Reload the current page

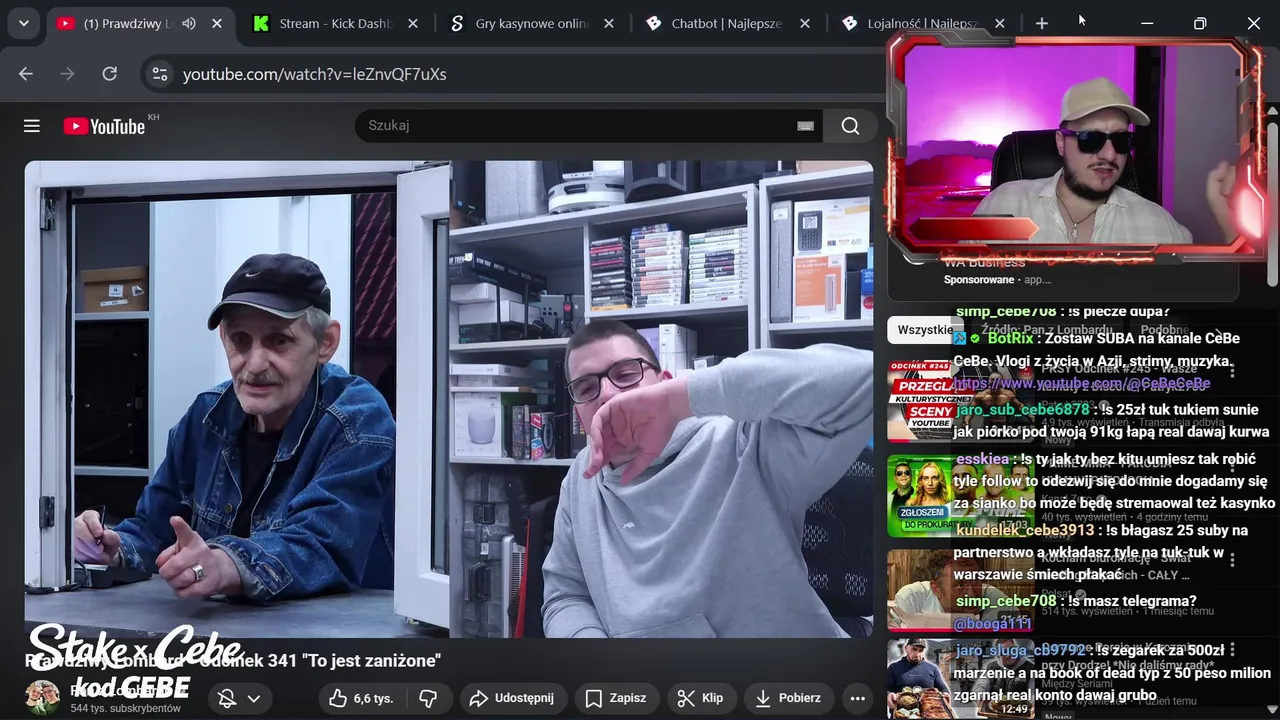110,74
